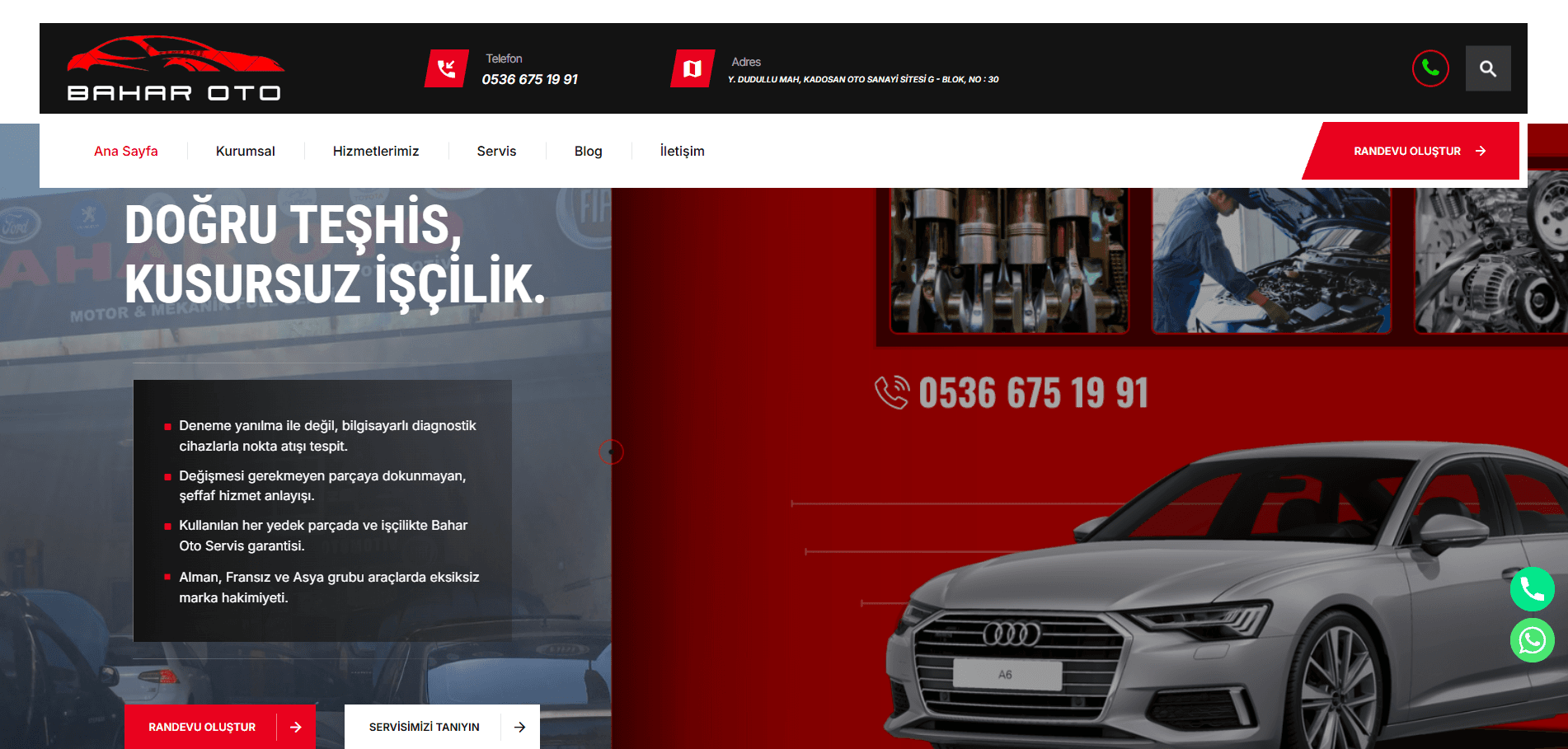Click the green phone icon in header
Image resolution: width=1568 pixels, height=749 pixels.
(1430, 68)
